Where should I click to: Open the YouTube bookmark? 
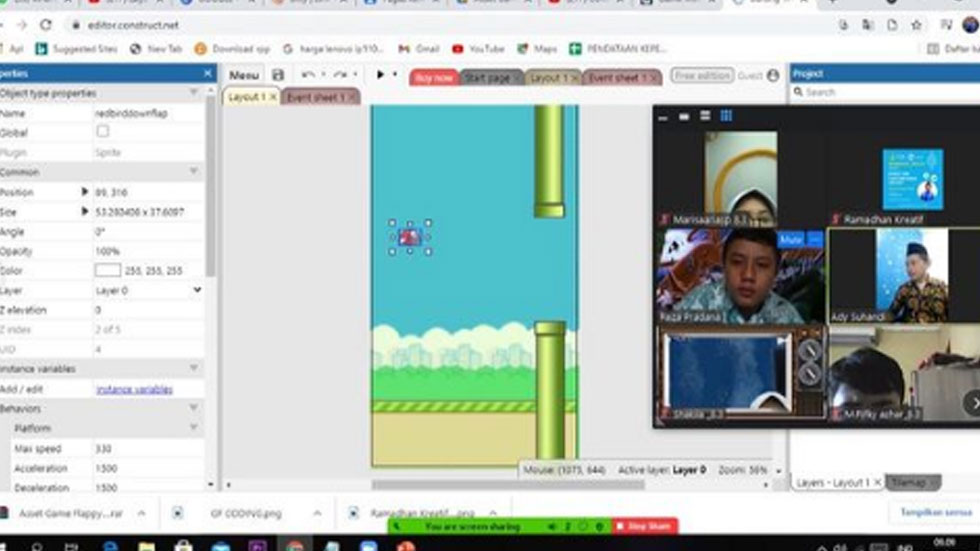478,49
